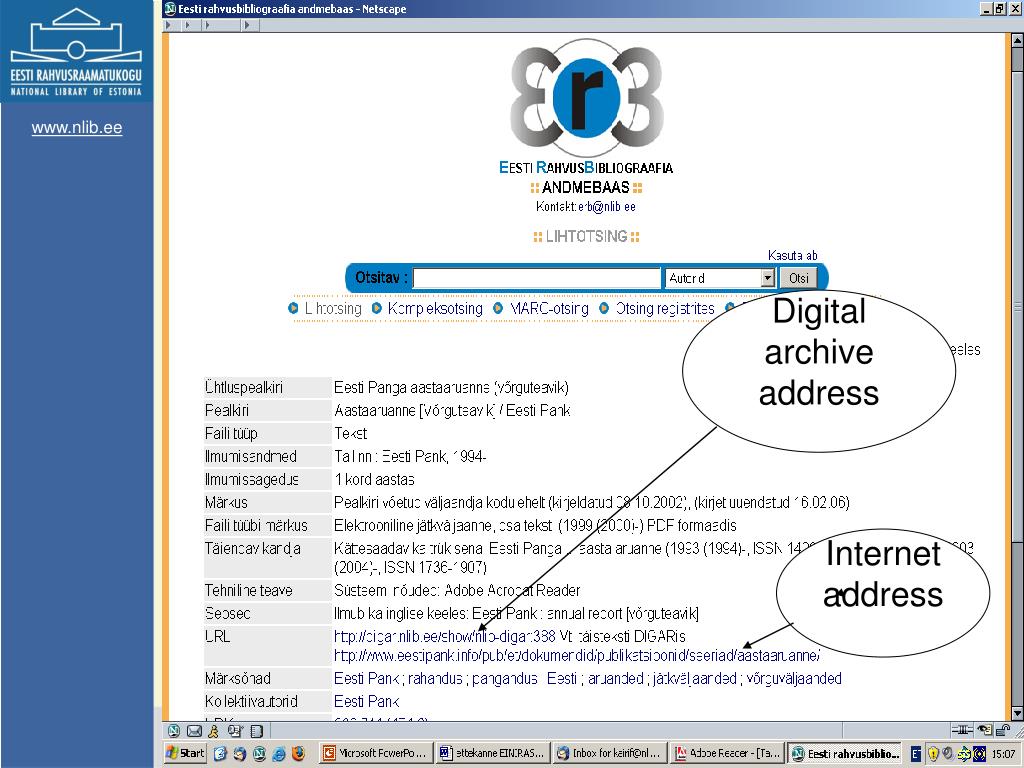Switch to Kompleksotsing search mode

click(x=435, y=308)
